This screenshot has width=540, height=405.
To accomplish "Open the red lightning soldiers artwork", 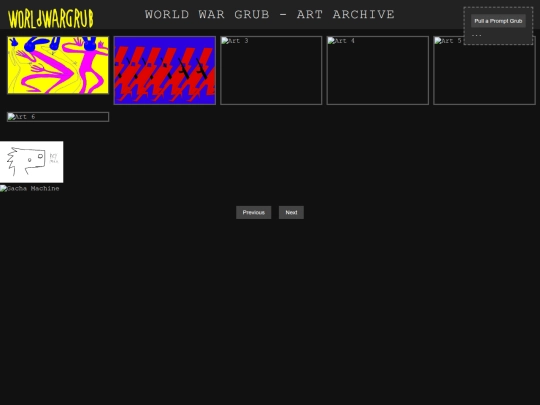I will (165, 70).
